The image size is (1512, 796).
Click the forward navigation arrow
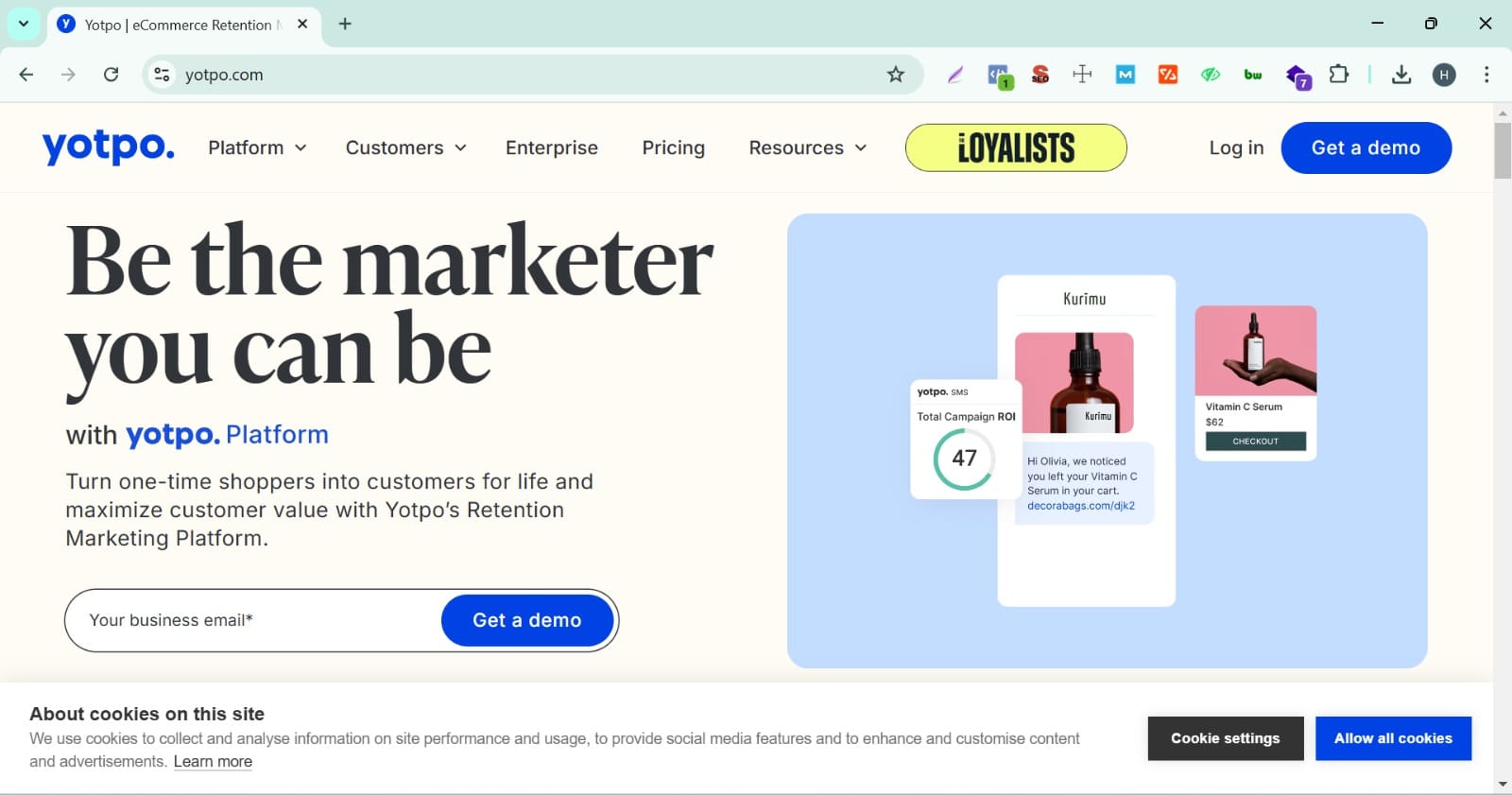(x=68, y=75)
